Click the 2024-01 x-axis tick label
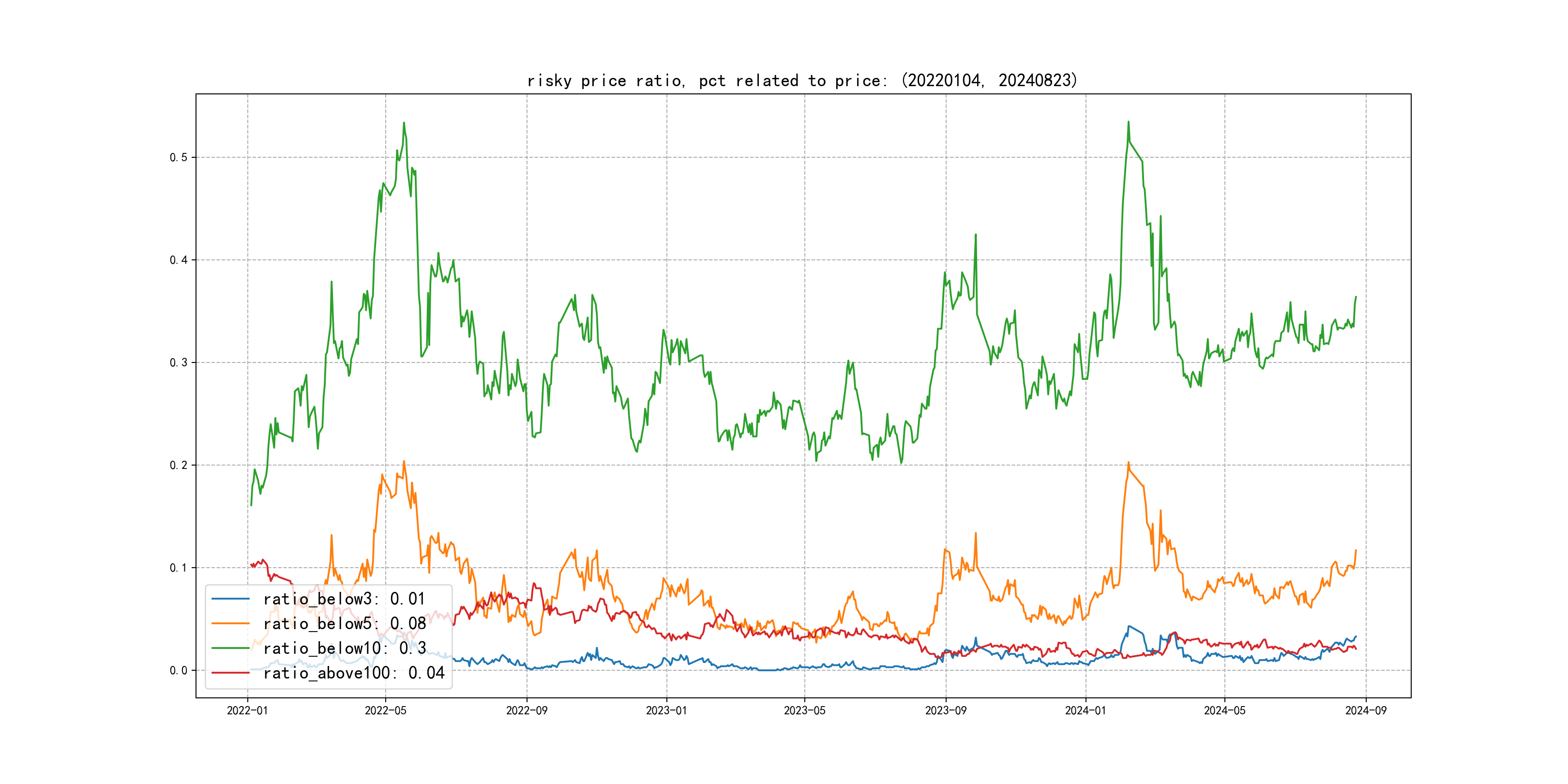1568x784 pixels. click(1086, 710)
